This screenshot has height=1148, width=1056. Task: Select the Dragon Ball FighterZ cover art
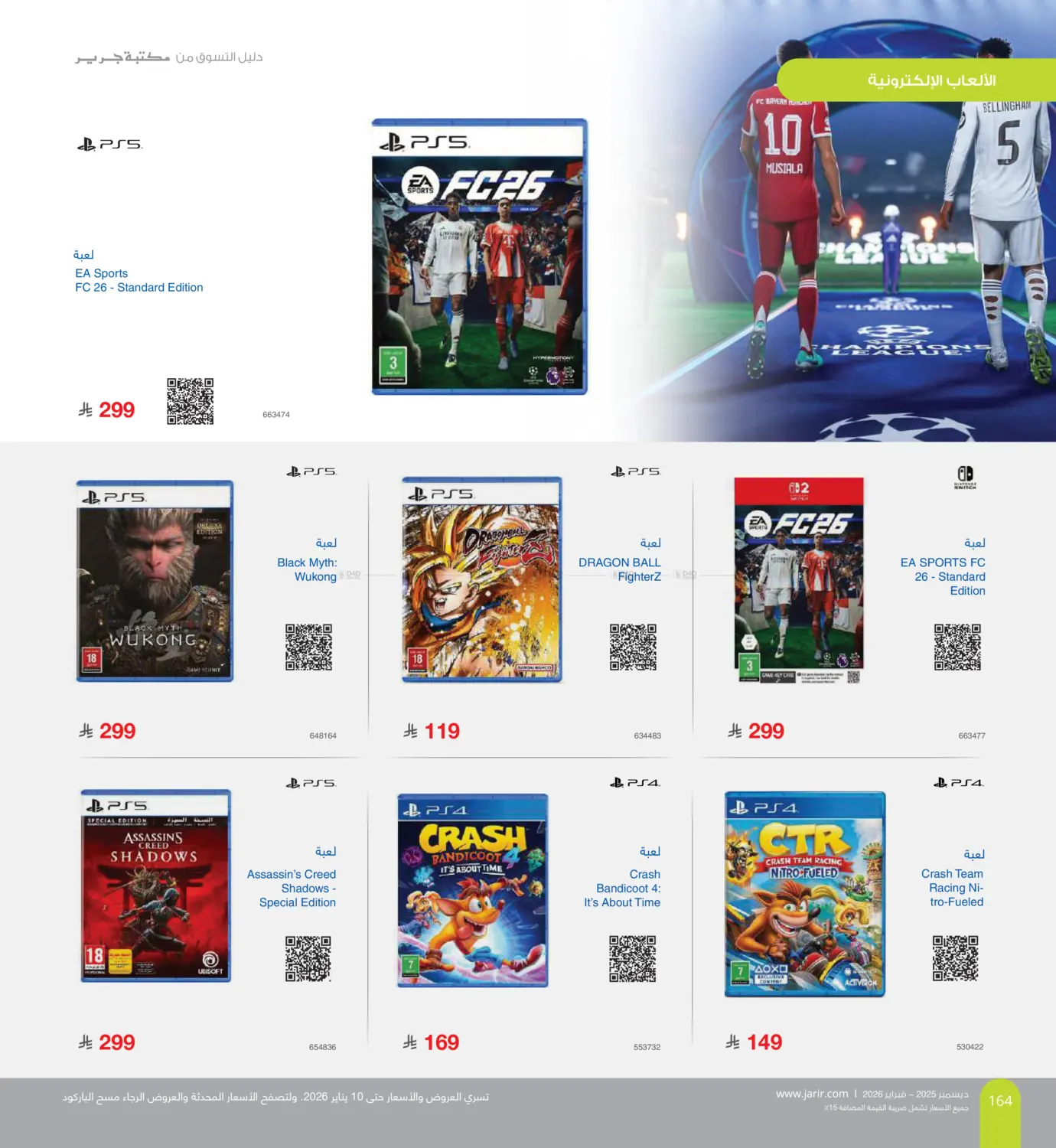tap(482, 579)
